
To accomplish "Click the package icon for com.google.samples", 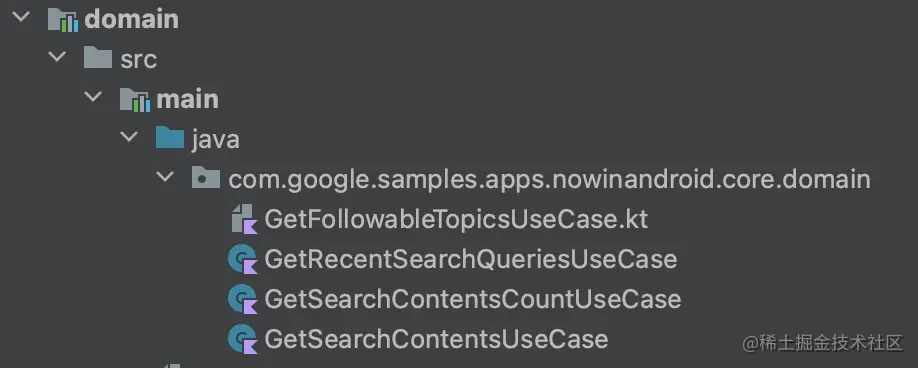I will point(206,178).
